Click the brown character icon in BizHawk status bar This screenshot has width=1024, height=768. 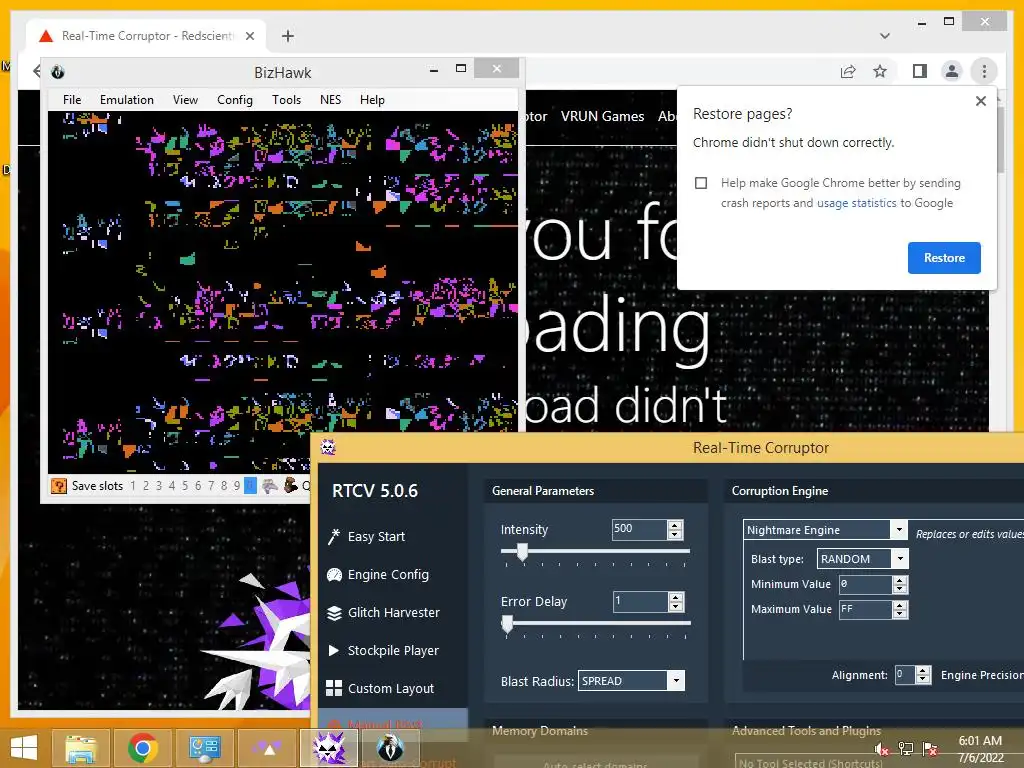pos(291,485)
